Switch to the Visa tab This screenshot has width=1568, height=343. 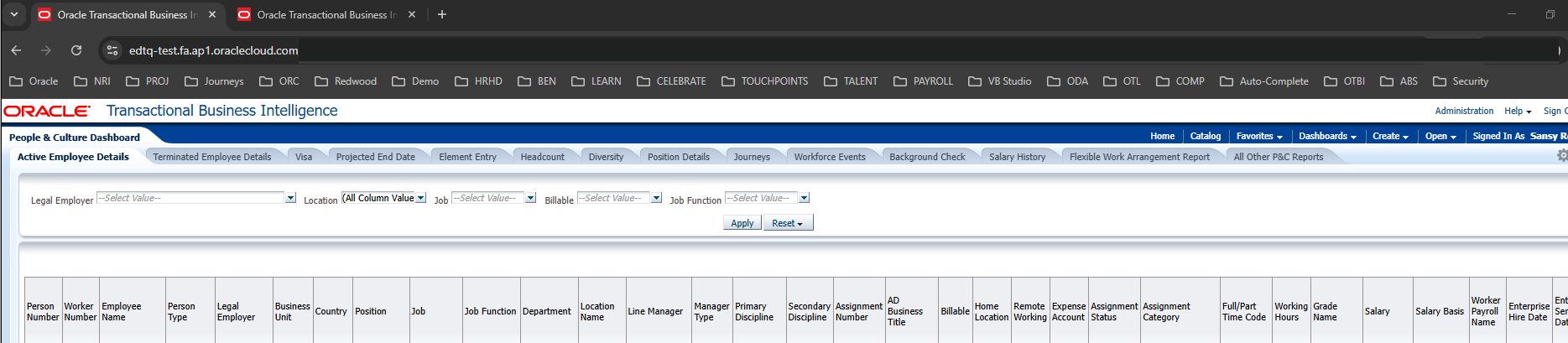tap(304, 157)
